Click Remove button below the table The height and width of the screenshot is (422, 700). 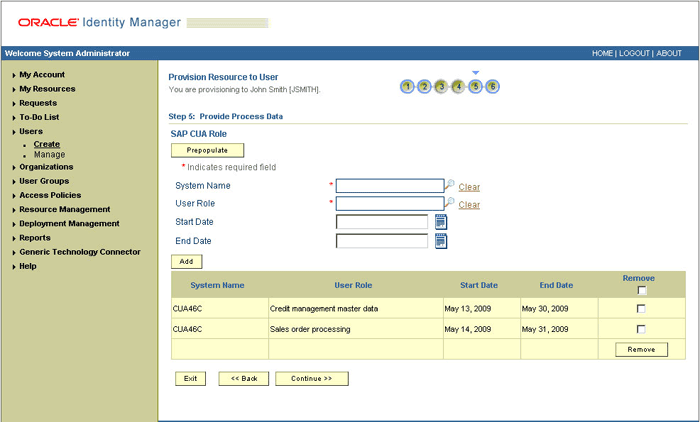coord(642,350)
